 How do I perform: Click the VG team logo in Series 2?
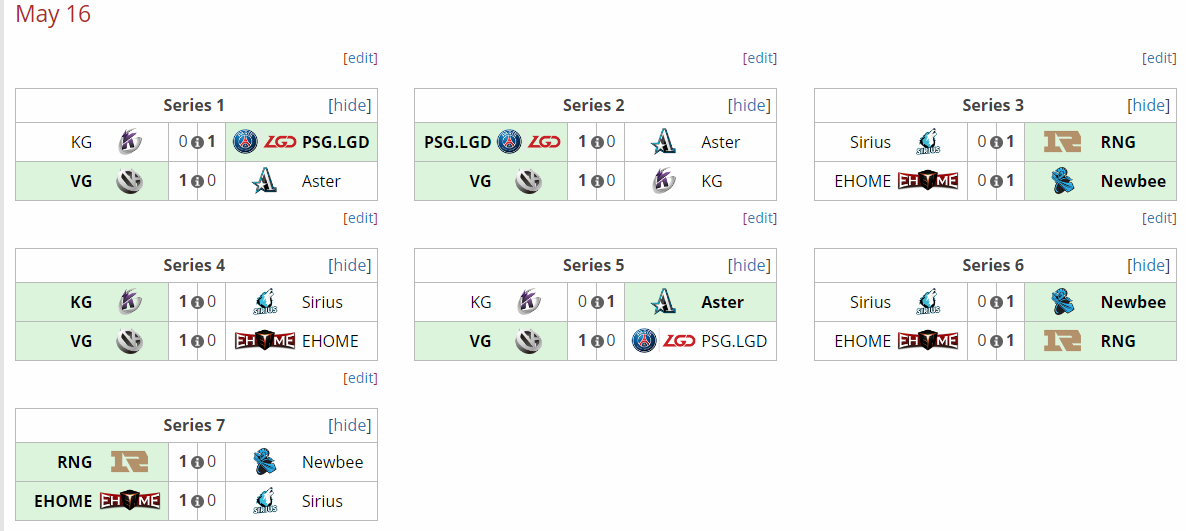pos(528,181)
